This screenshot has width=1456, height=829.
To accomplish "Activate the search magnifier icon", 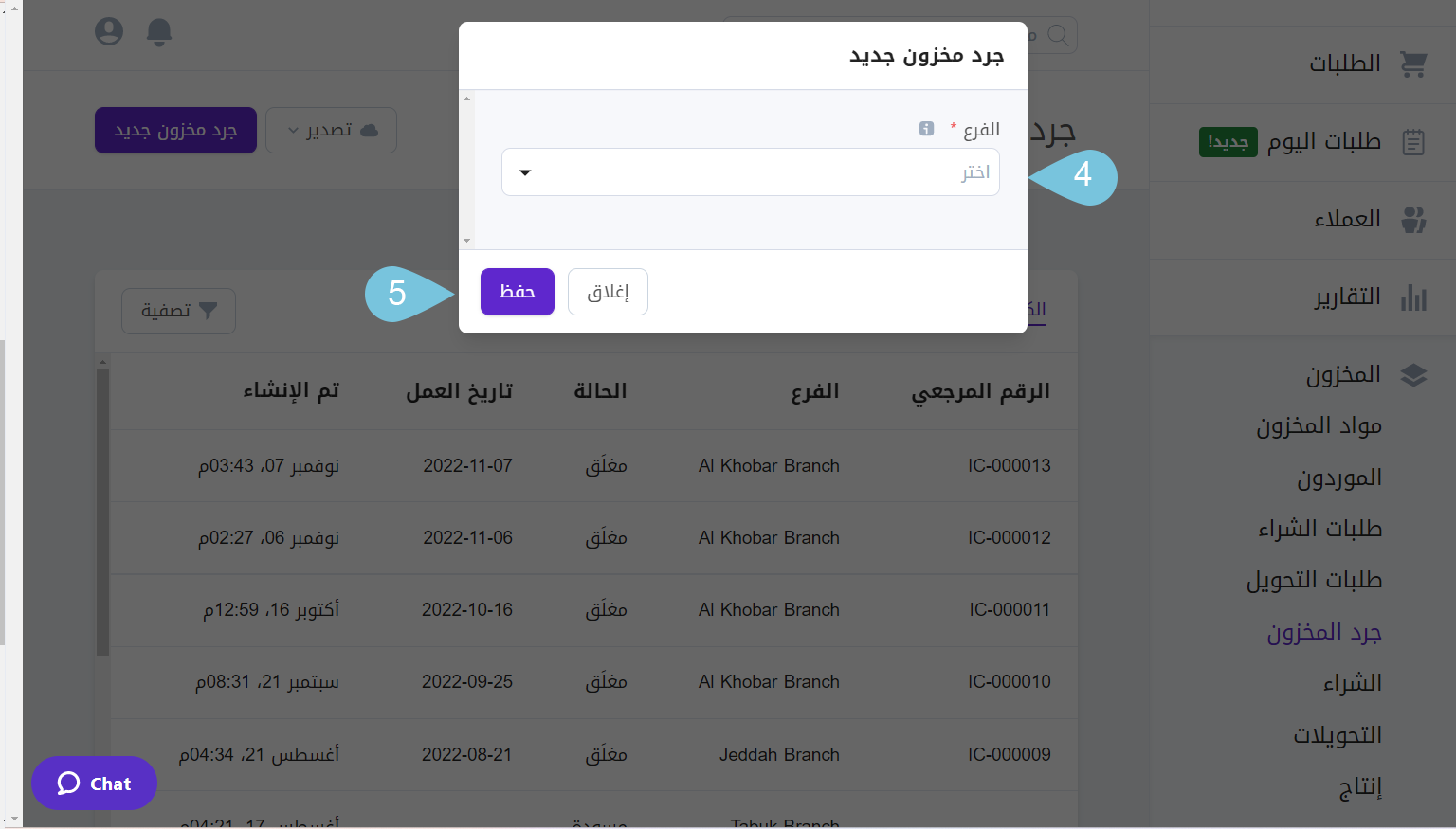I will point(1059,35).
